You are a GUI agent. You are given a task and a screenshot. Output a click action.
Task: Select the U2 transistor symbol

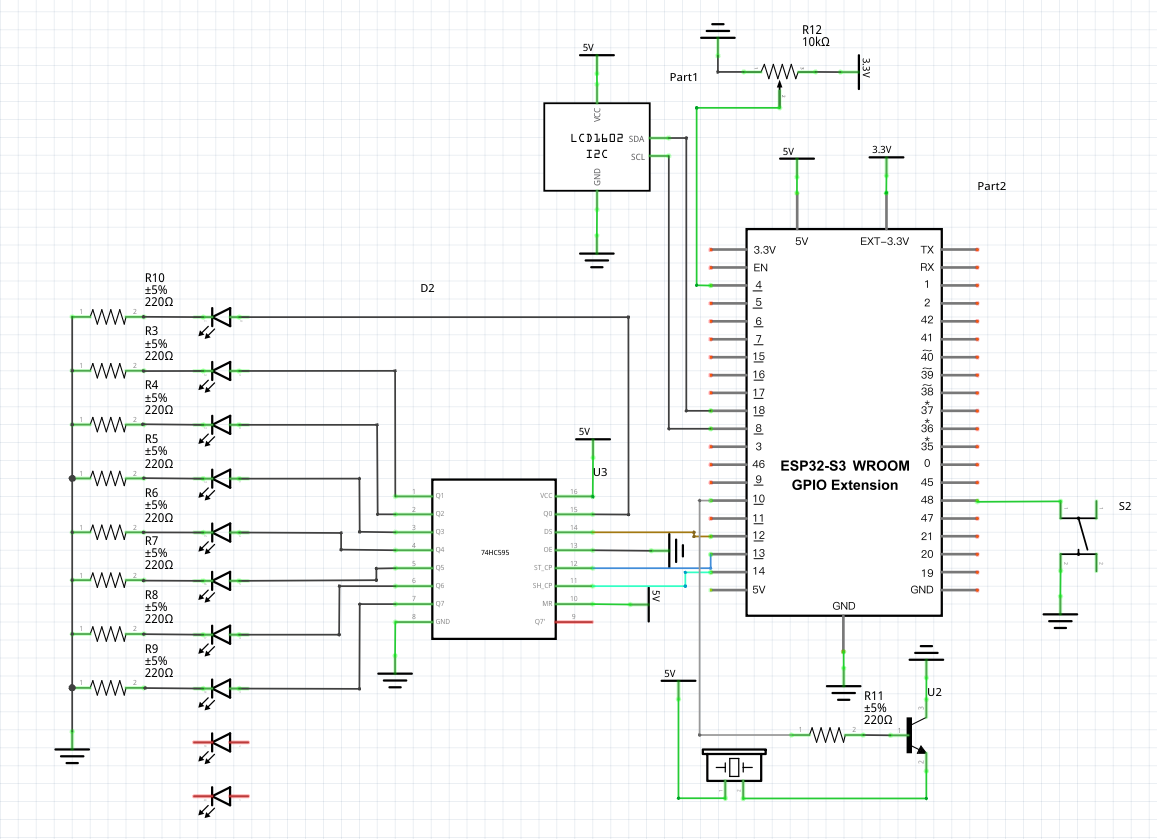(916, 735)
